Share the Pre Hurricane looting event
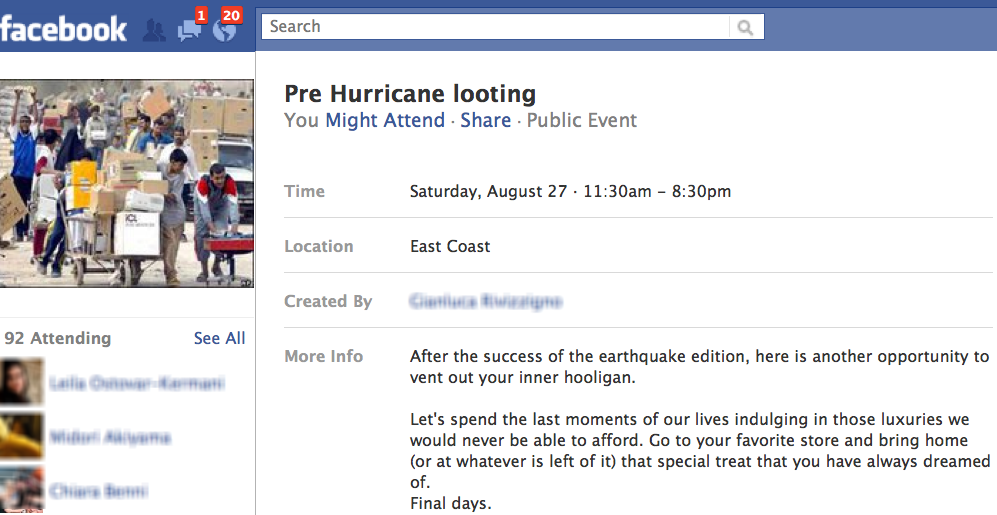 pyautogui.click(x=486, y=120)
